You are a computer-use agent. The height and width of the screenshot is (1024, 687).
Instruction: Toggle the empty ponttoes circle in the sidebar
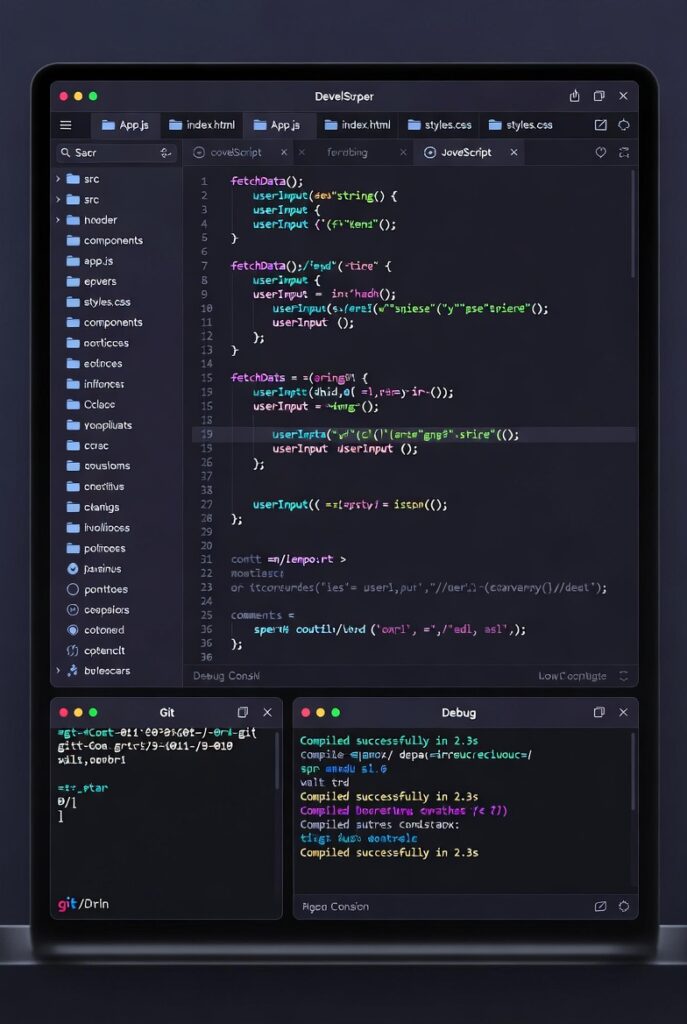(72, 589)
